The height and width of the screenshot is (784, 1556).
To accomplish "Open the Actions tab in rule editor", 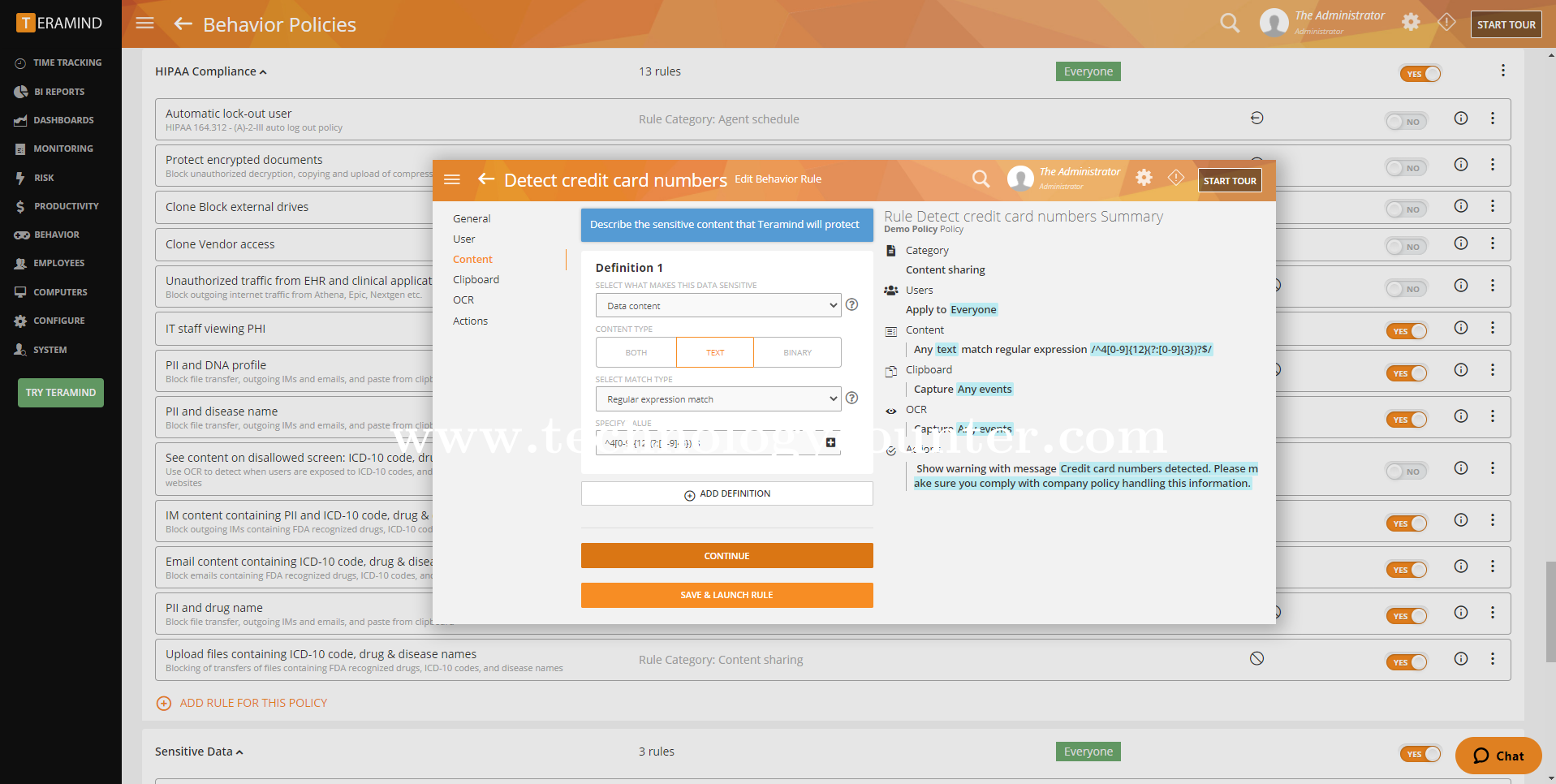I will 470,321.
